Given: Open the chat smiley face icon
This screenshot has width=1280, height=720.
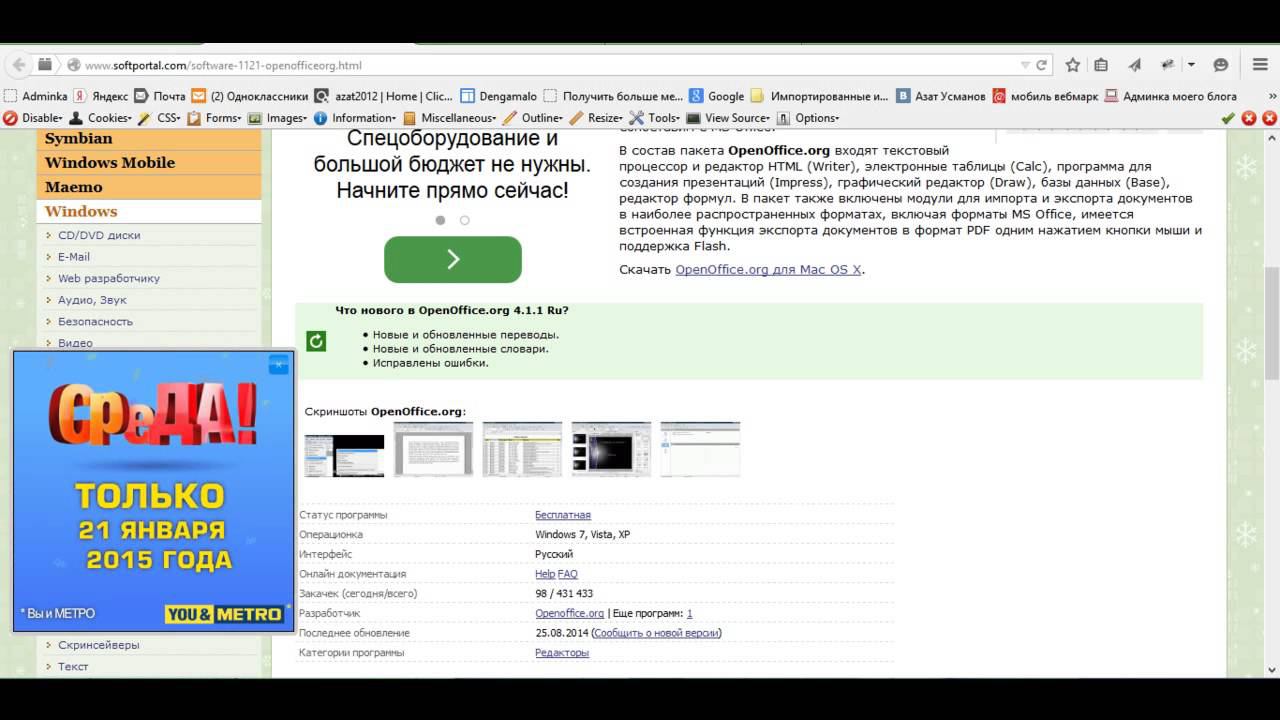Looking at the screenshot, I should point(1220,65).
